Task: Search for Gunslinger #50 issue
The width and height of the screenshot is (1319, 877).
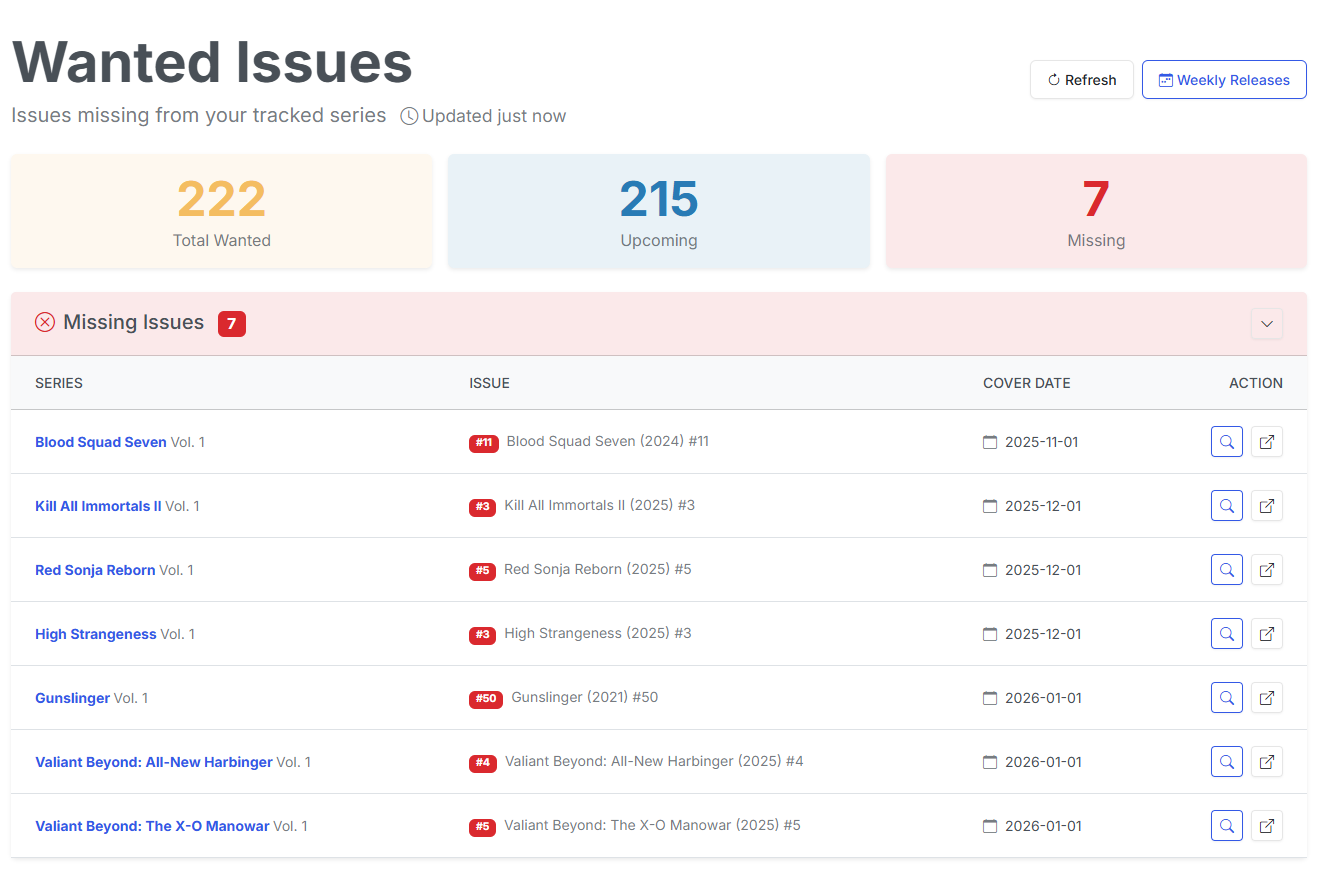Action: point(1226,698)
